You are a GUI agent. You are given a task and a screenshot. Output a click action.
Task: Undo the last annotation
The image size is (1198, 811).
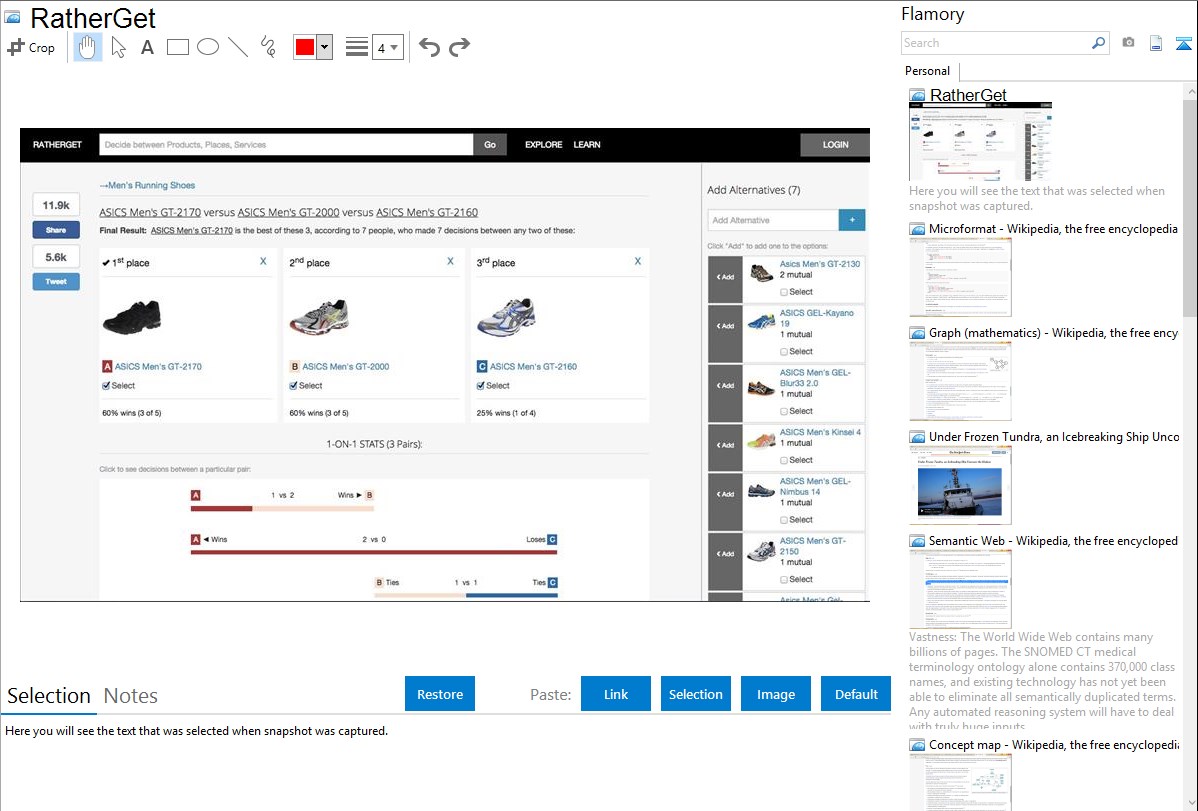pyautogui.click(x=429, y=47)
